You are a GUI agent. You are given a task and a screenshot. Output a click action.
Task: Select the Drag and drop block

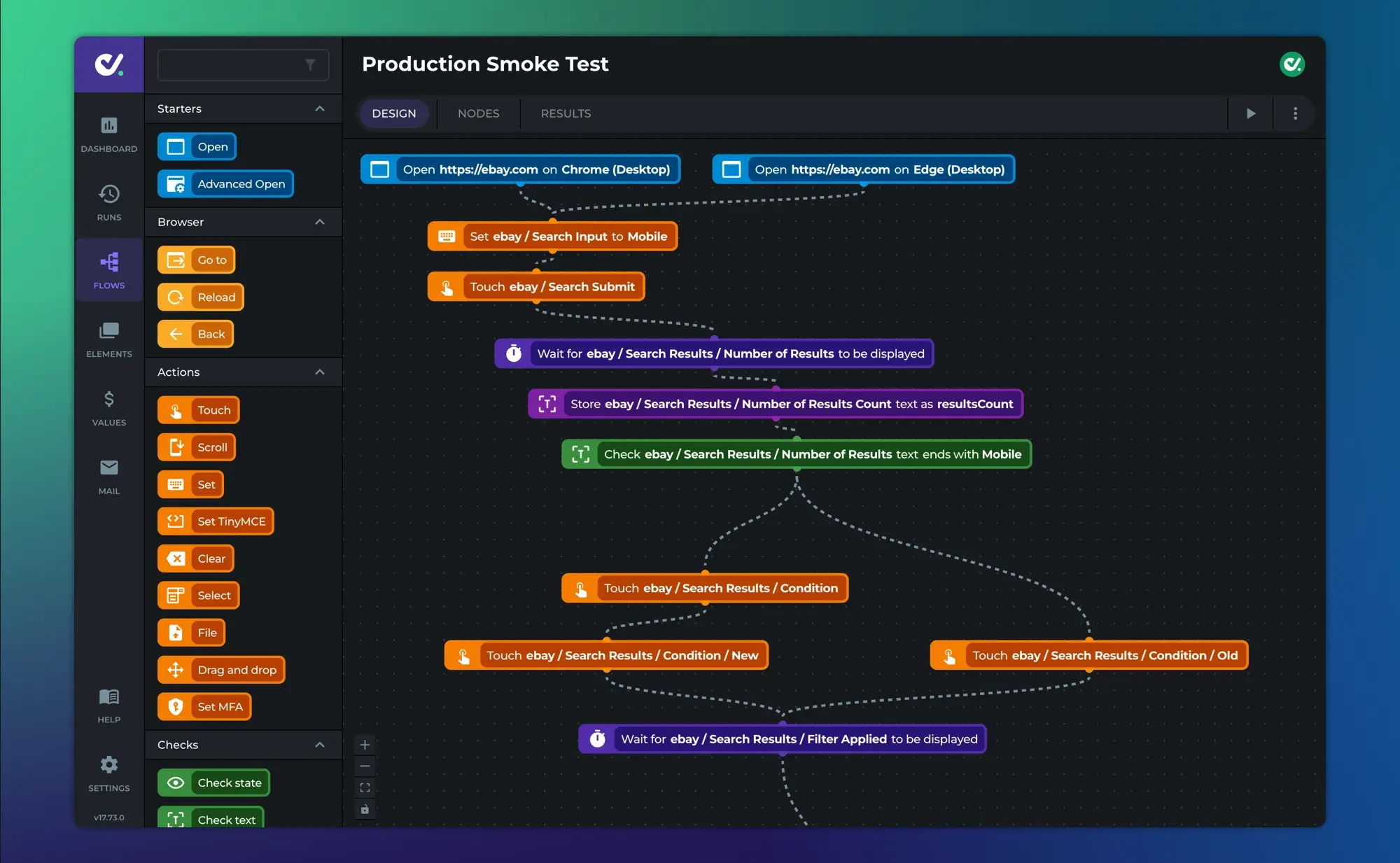(x=221, y=670)
